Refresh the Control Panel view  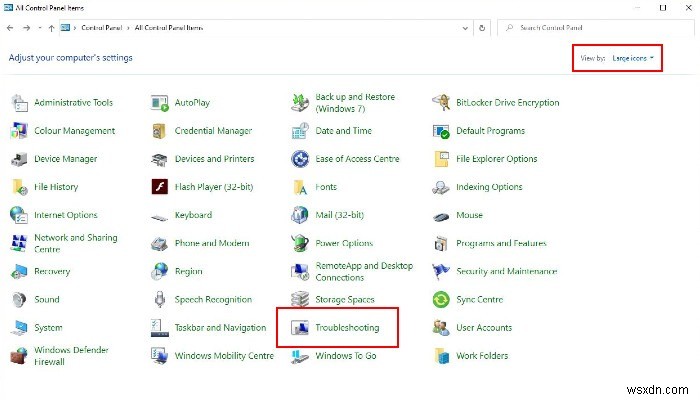pyautogui.click(x=482, y=28)
